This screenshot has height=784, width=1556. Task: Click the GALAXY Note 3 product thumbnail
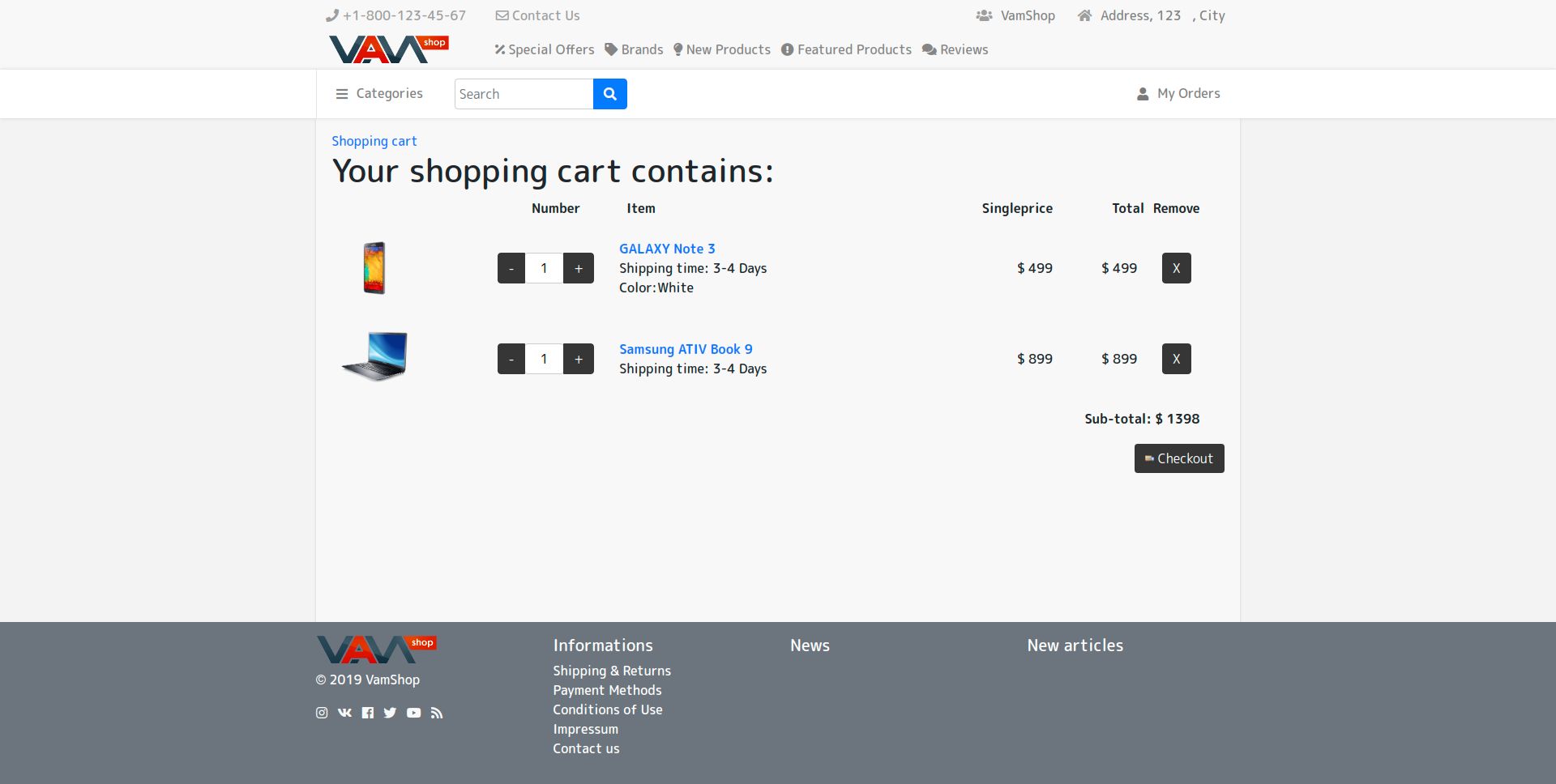coord(374,268)
